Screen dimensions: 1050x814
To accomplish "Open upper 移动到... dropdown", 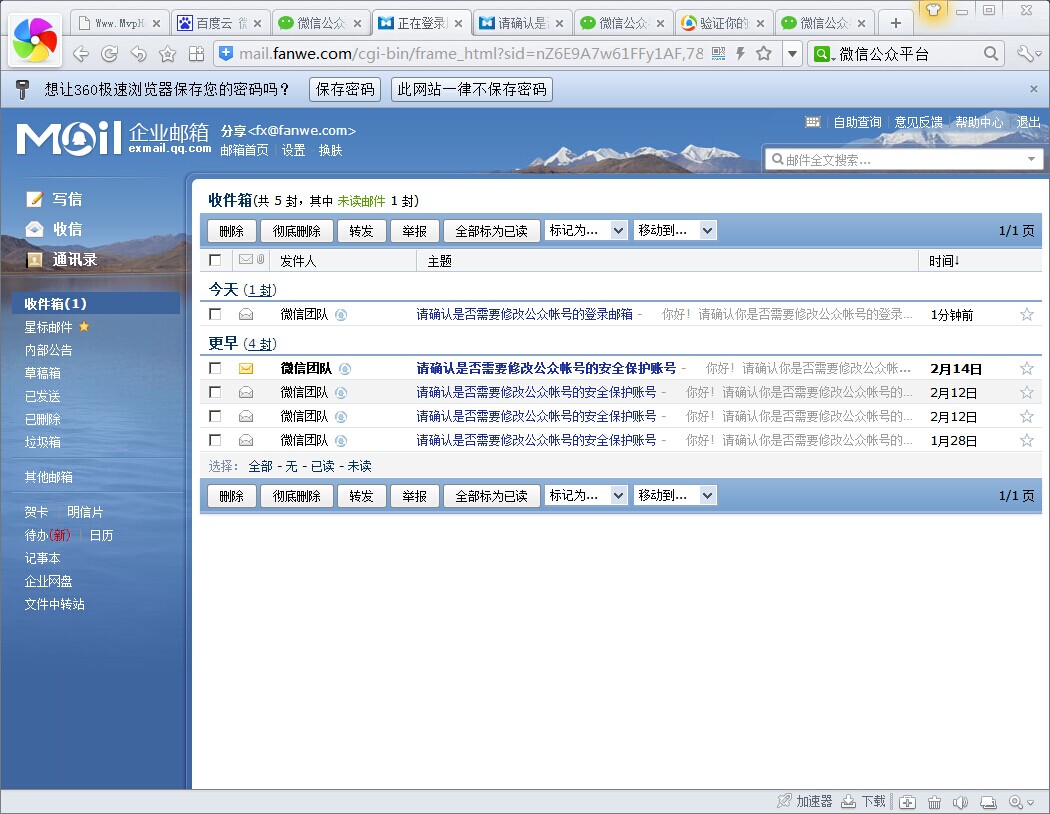I will point(675,230).
